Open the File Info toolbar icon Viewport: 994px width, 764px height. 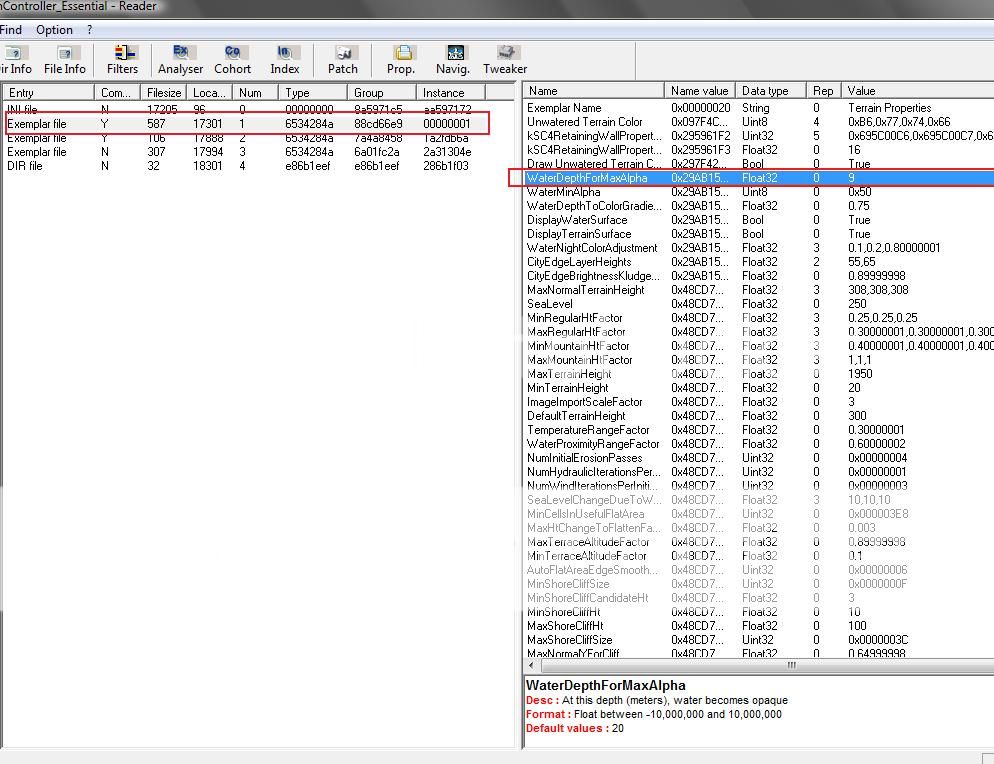point(65,59)
